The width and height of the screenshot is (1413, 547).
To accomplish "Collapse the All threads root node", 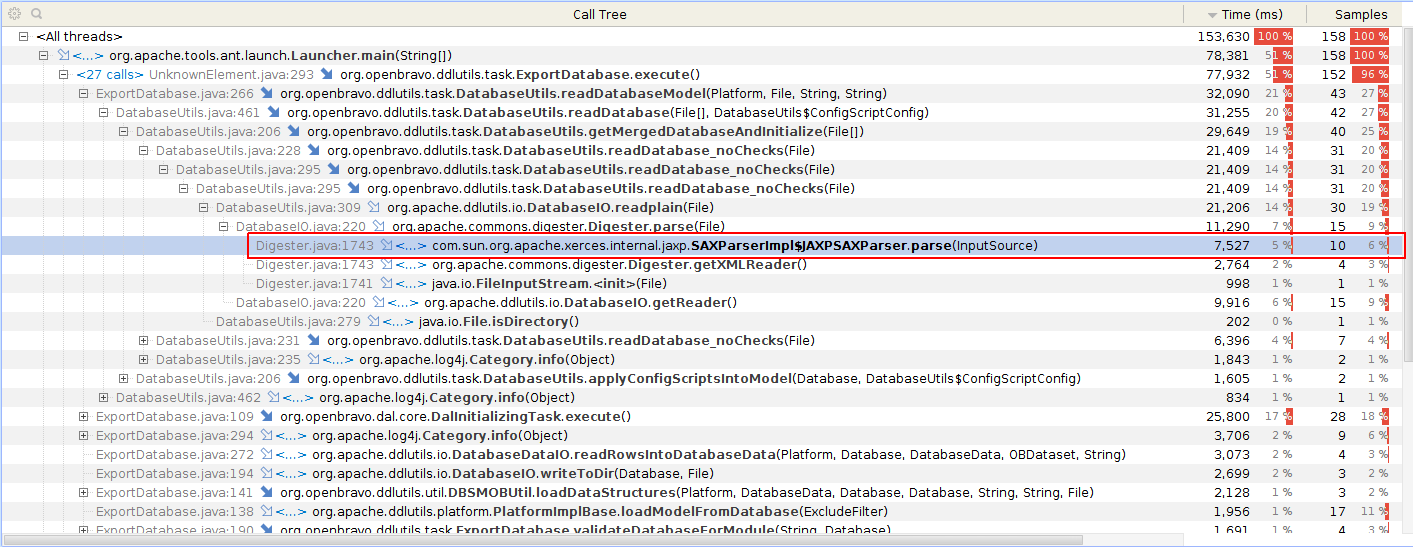I will [24, 36].
